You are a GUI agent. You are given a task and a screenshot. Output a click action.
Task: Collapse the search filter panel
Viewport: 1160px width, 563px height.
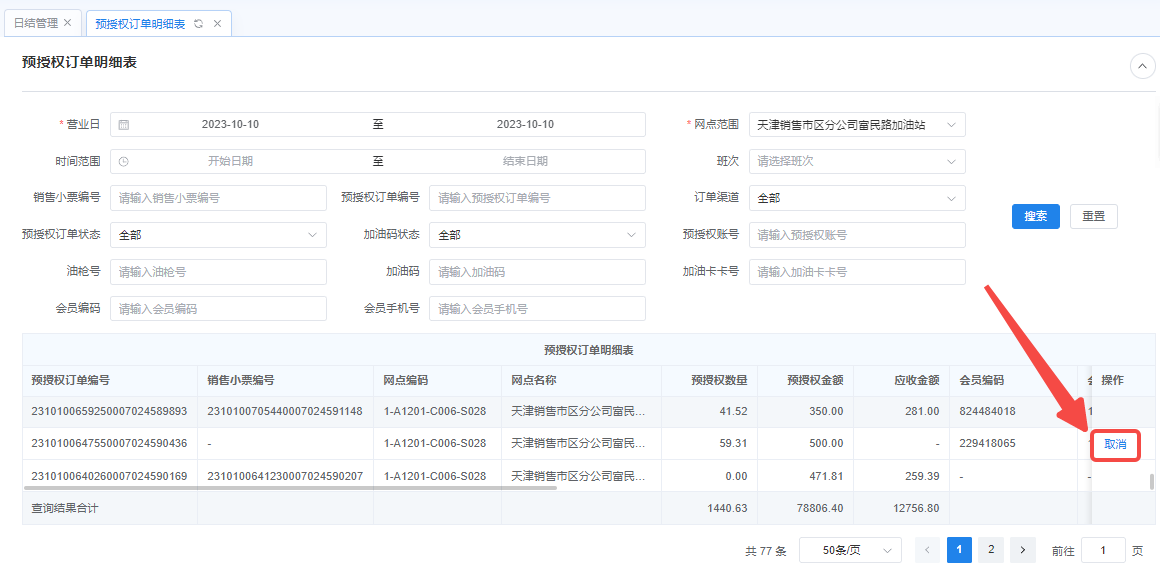pos(1142,66)
